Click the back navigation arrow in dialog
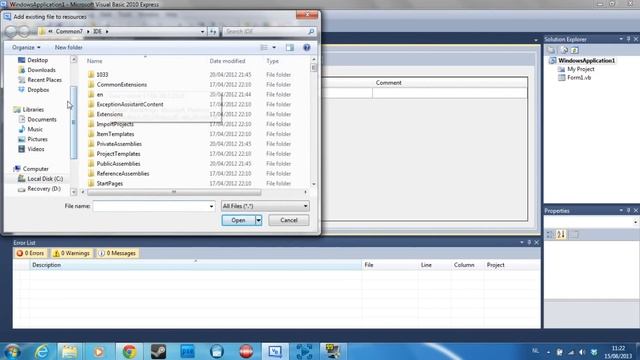This screenshot has height=360, width=640. (x=11, y=31)
